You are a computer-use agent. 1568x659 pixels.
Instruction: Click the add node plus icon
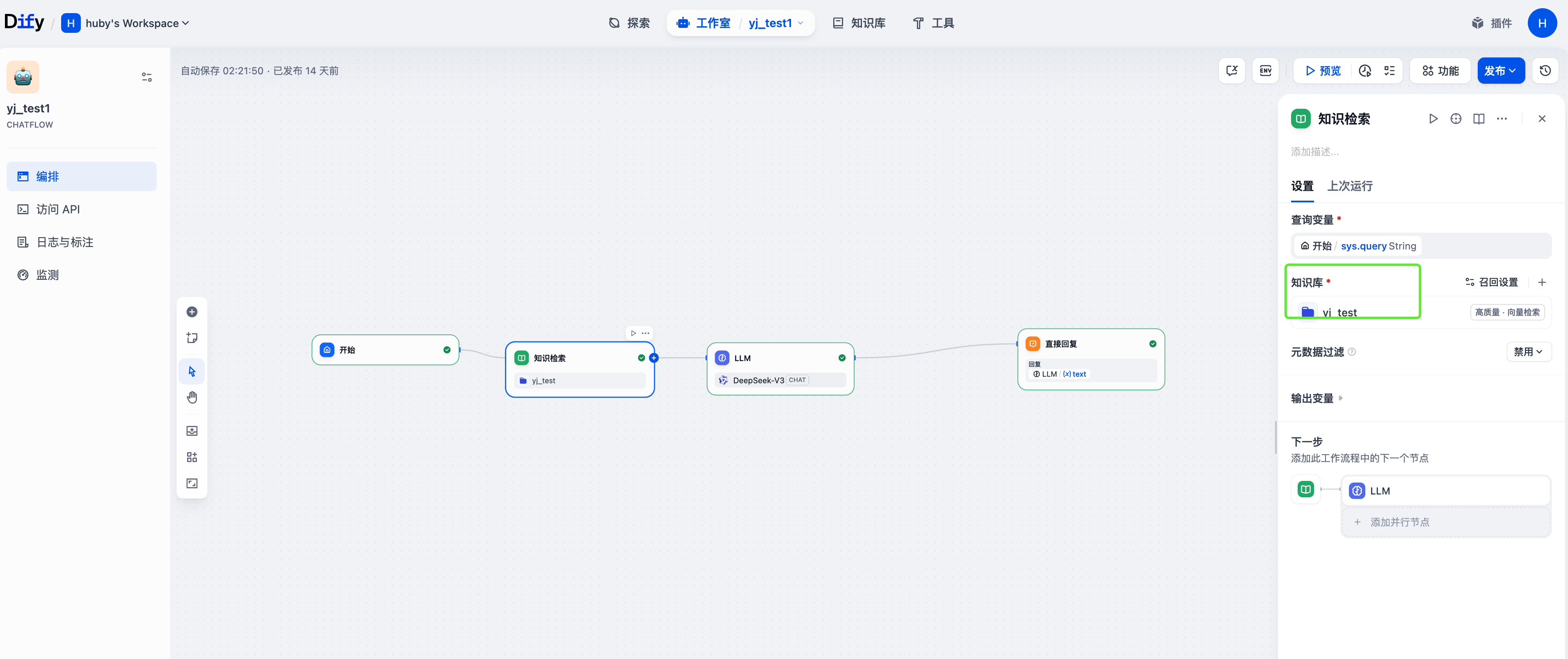pyautogui.click(x=192, y=312)
